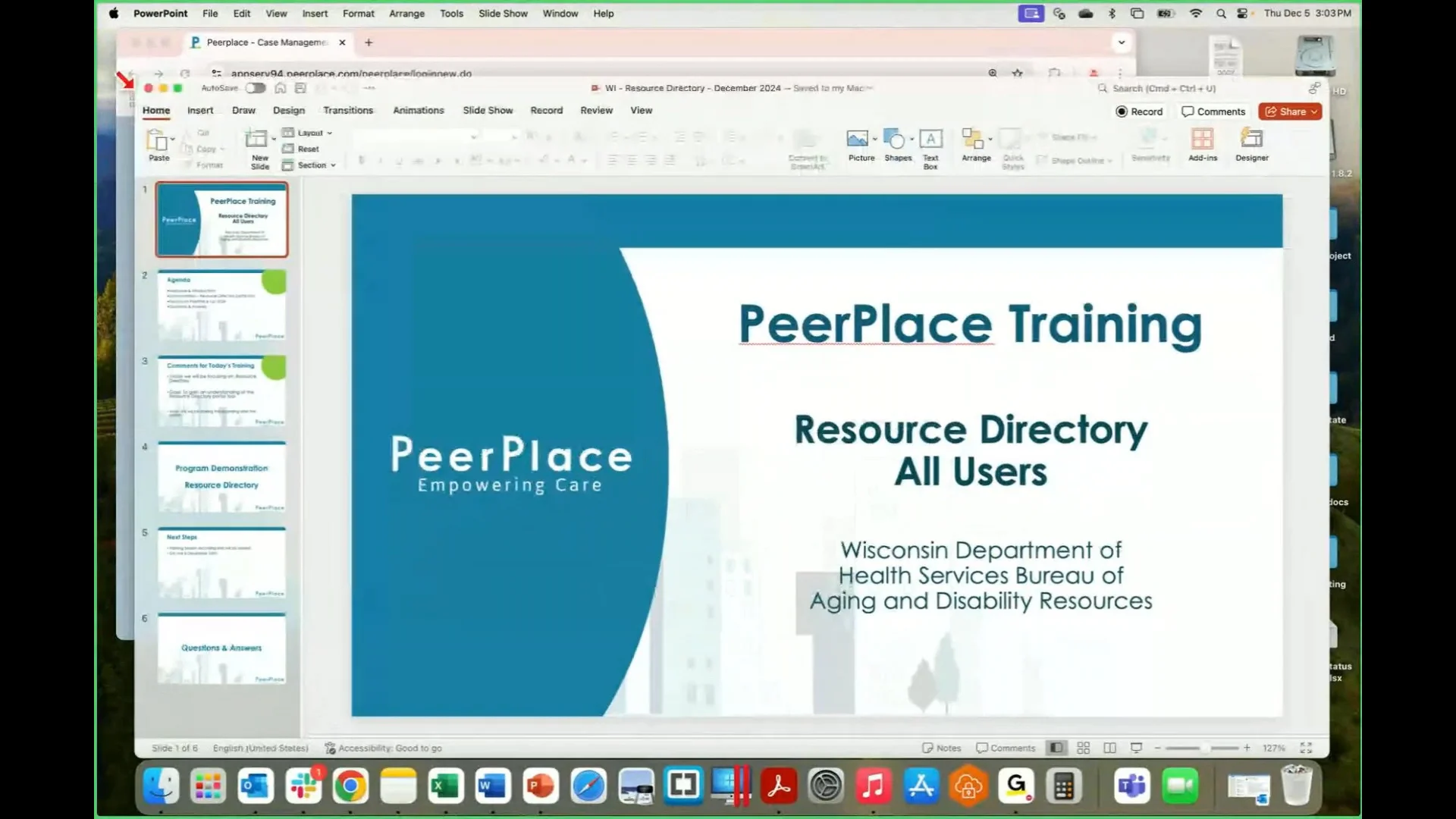The image size is (1456, 819).
Task: Toggle AutoSave off
Action: (255, 88)
